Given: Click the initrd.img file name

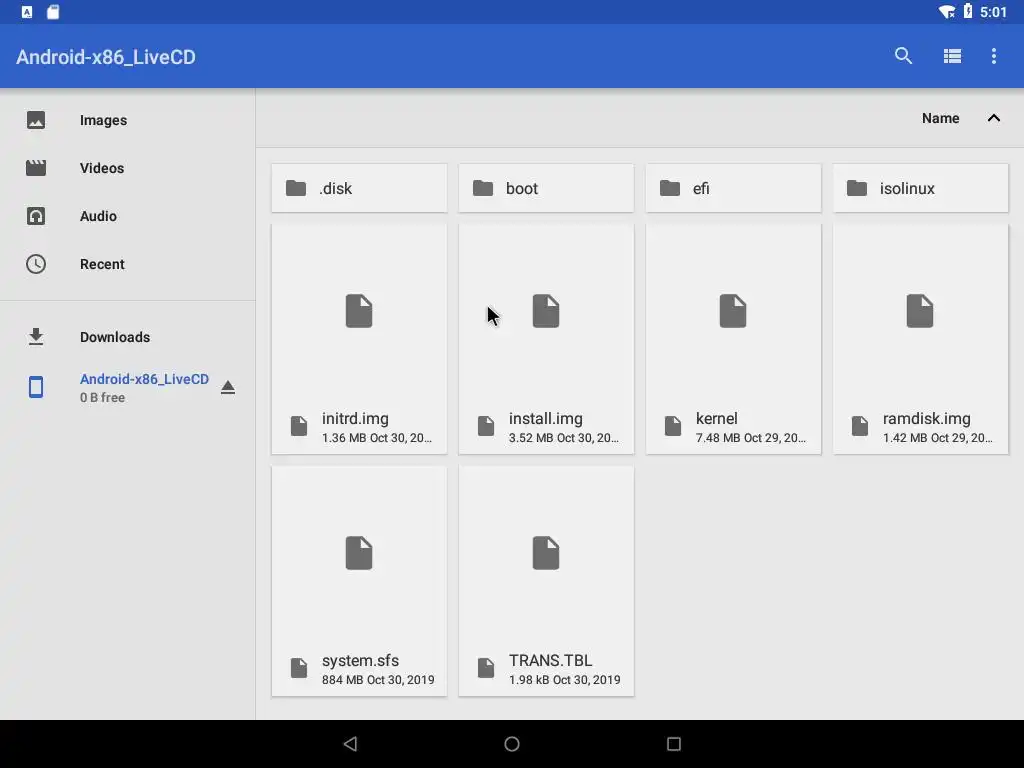Looking at the screenshot, I should [355, 419].
